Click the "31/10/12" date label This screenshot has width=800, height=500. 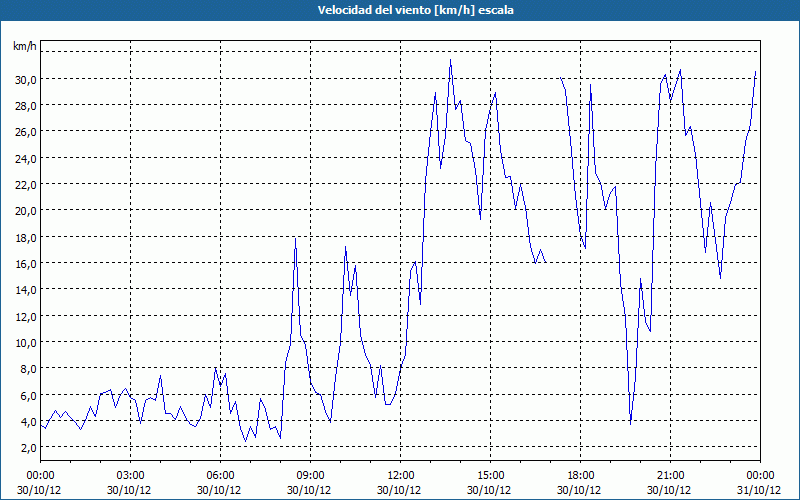(759, 490)
